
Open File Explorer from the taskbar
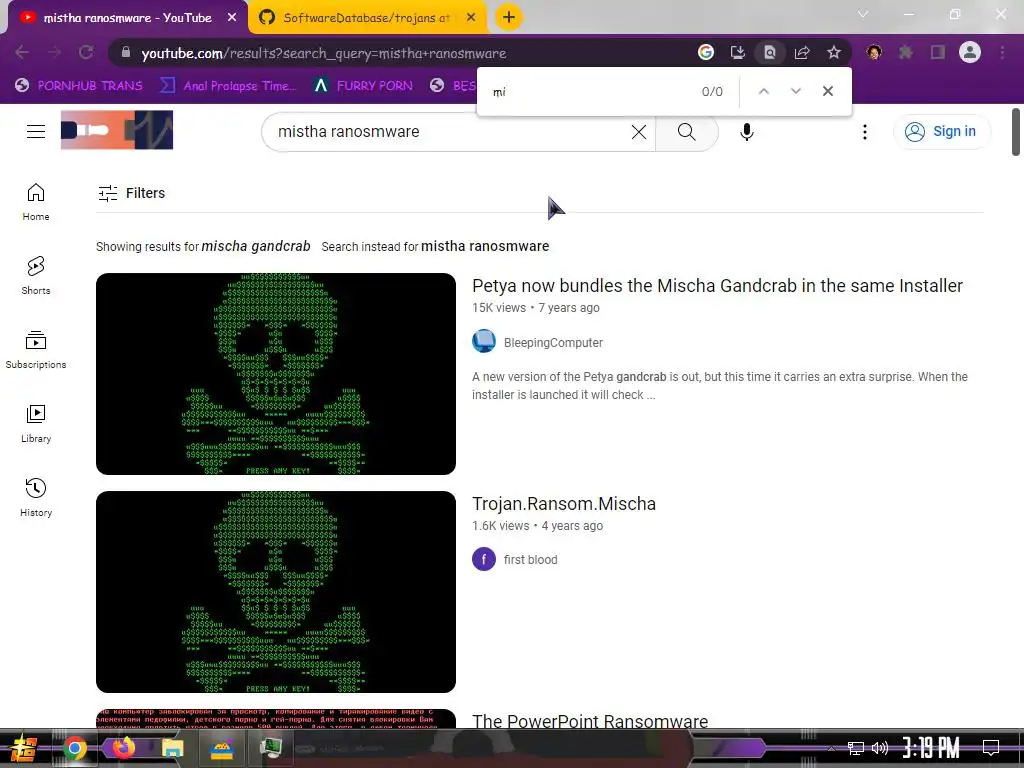tap(172, 748)
